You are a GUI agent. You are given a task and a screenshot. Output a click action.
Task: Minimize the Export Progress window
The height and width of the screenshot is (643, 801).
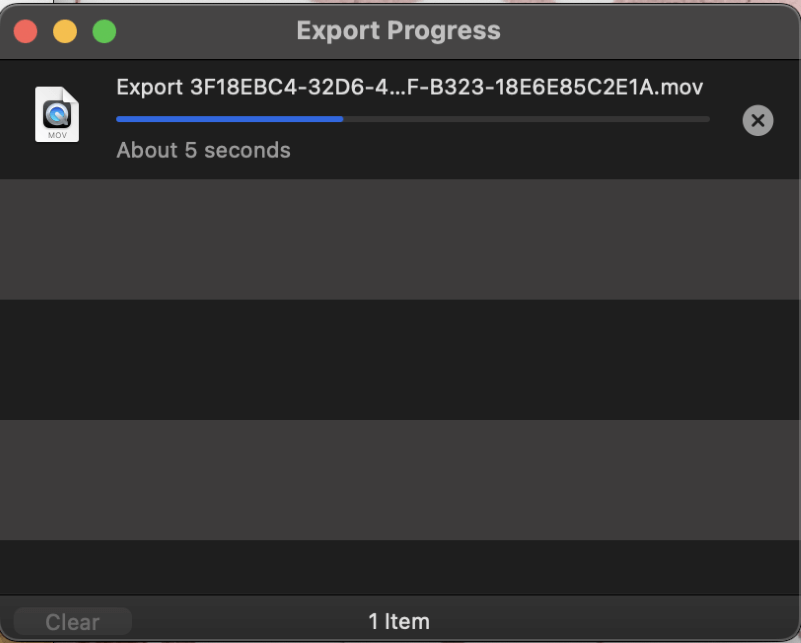click(x=65, y=31)
